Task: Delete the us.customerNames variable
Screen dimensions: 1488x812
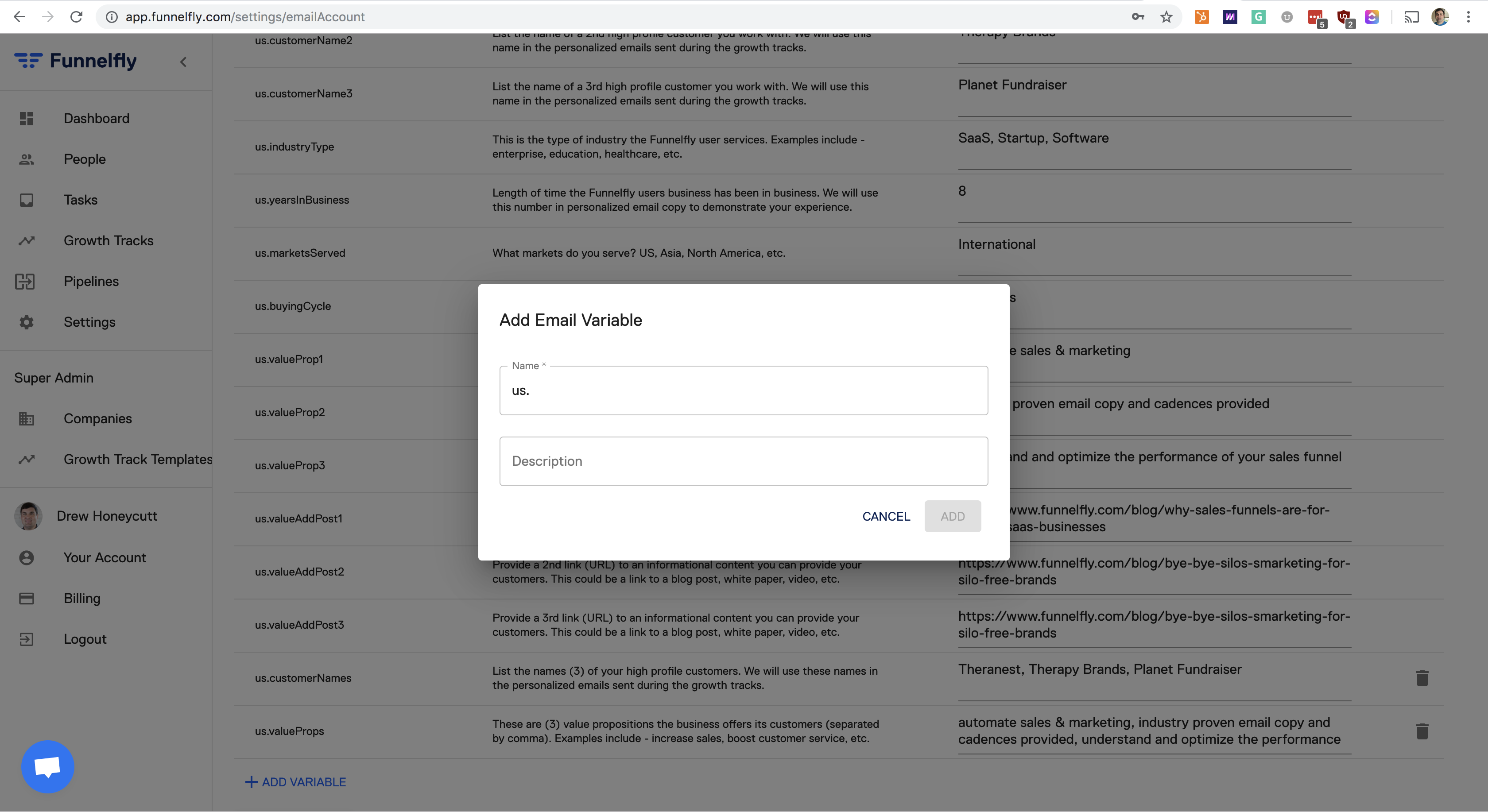Action: [1422, 678]
